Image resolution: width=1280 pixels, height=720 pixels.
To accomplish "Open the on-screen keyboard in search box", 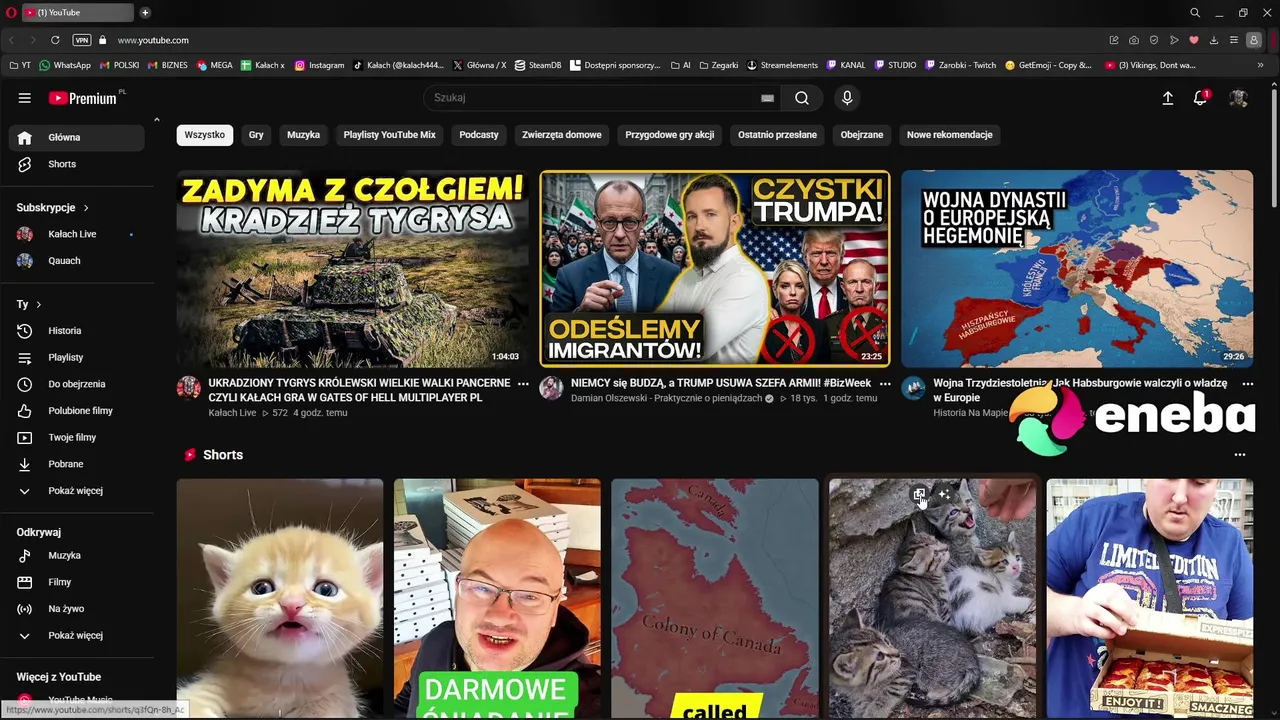I will 767,98.
